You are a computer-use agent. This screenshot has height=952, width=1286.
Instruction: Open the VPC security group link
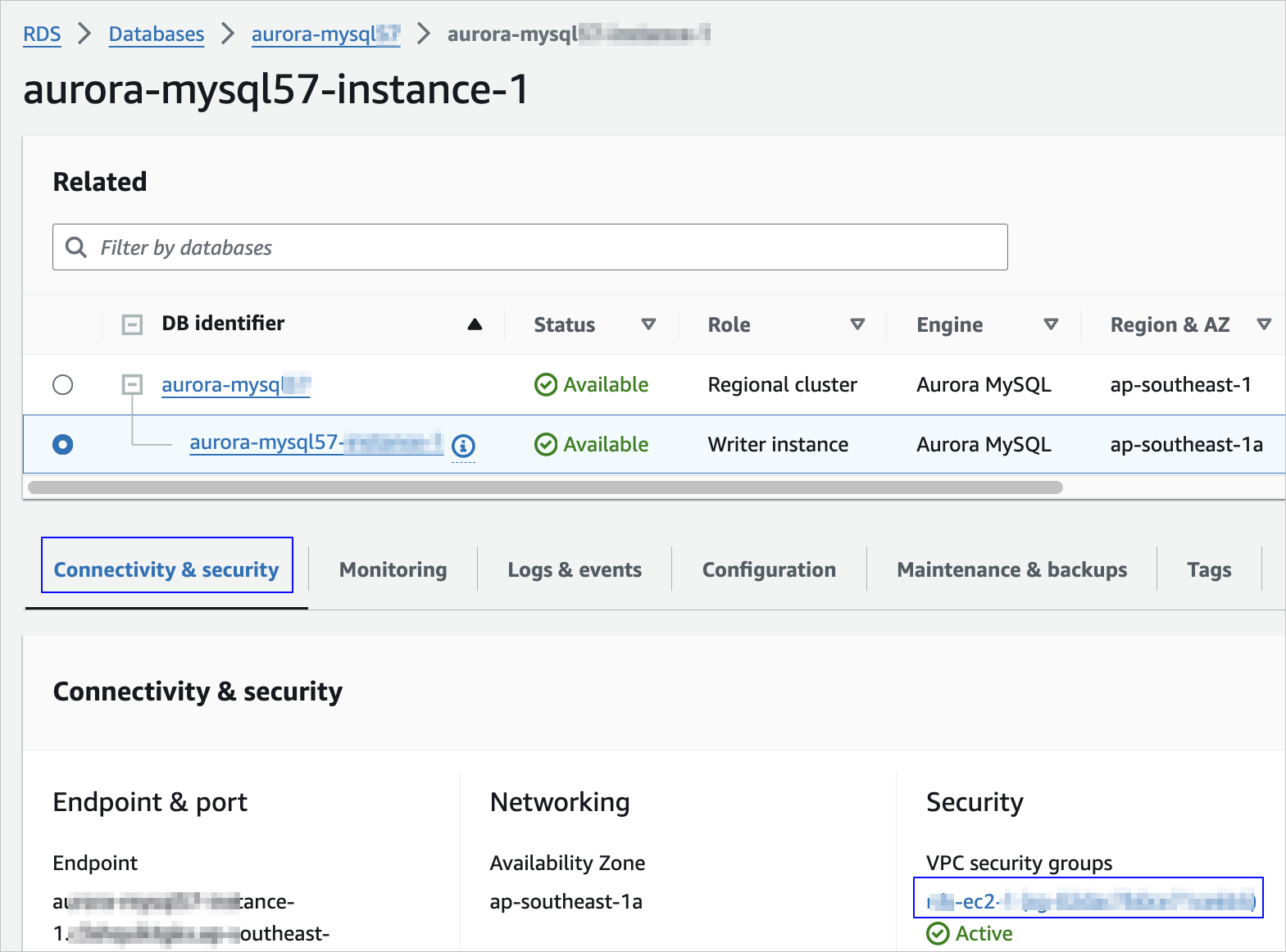tap(1088, 901)
